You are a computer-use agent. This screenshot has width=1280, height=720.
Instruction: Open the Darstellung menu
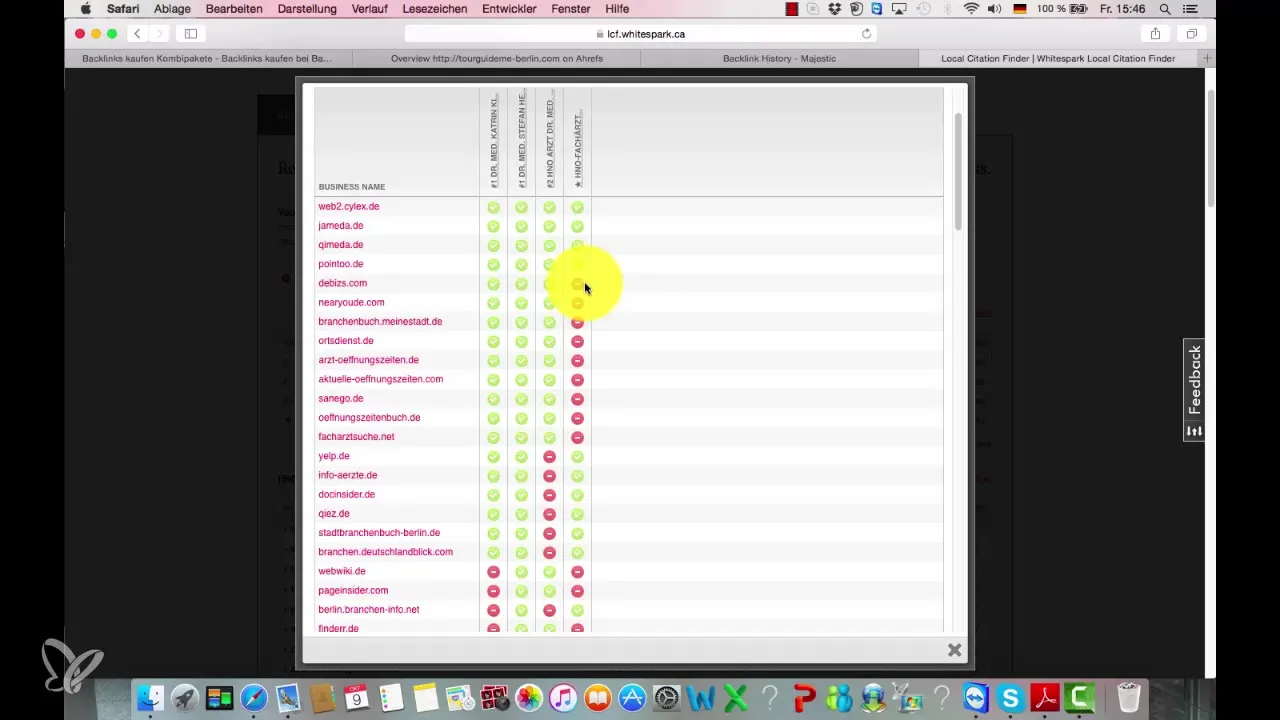point(306,8)
